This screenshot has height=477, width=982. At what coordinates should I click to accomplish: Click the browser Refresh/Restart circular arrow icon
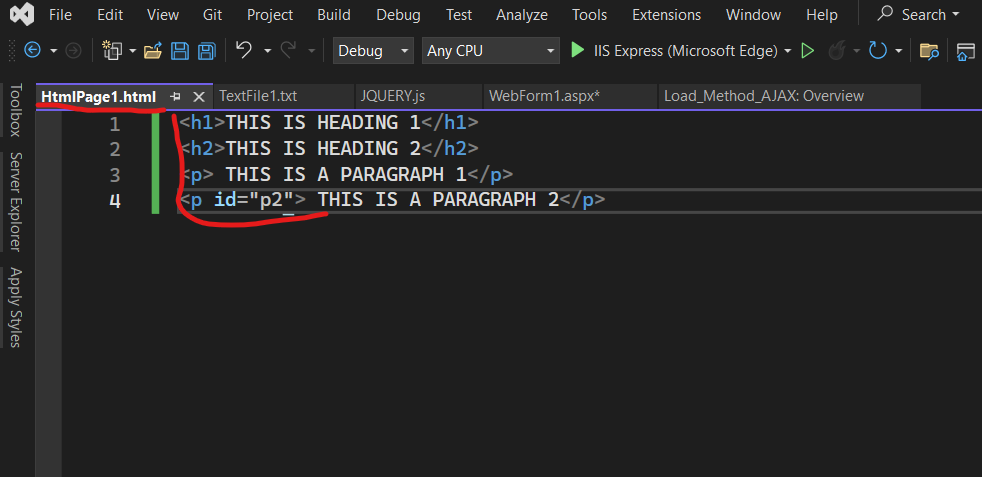pos(878,51)
